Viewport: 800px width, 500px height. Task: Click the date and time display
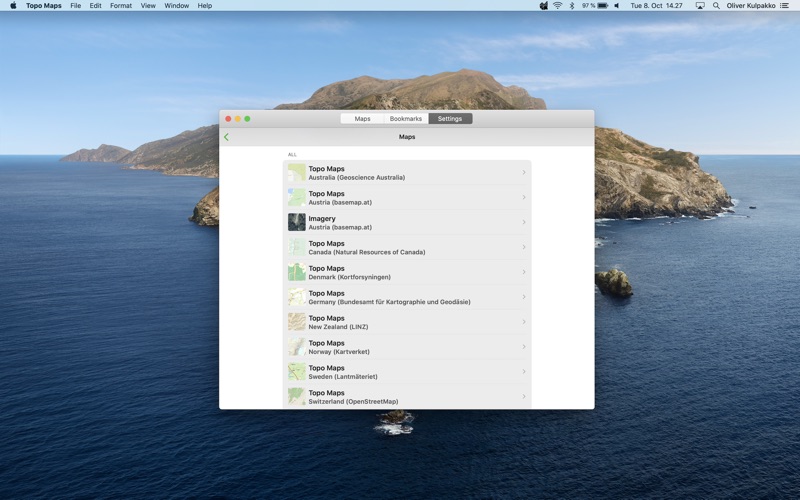coord(656,6)
